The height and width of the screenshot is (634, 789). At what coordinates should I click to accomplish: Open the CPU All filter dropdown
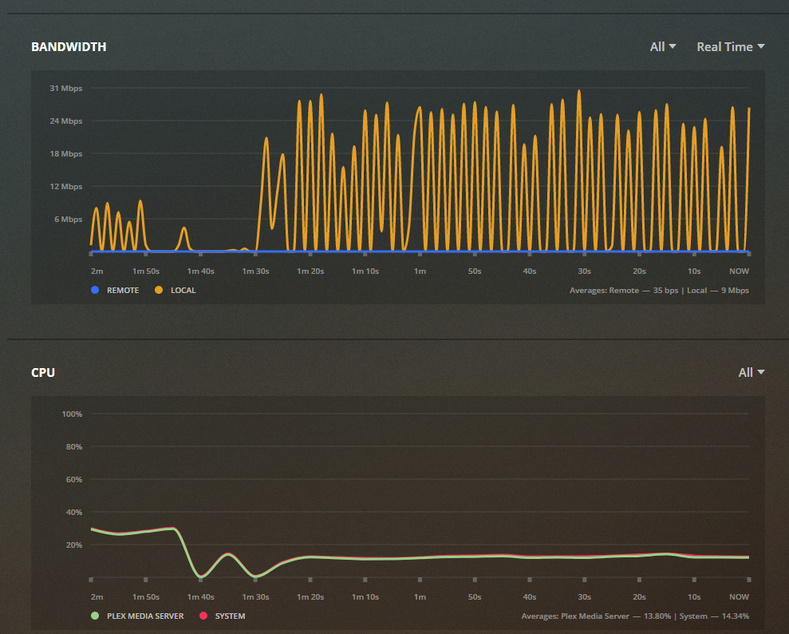point(751,372)
